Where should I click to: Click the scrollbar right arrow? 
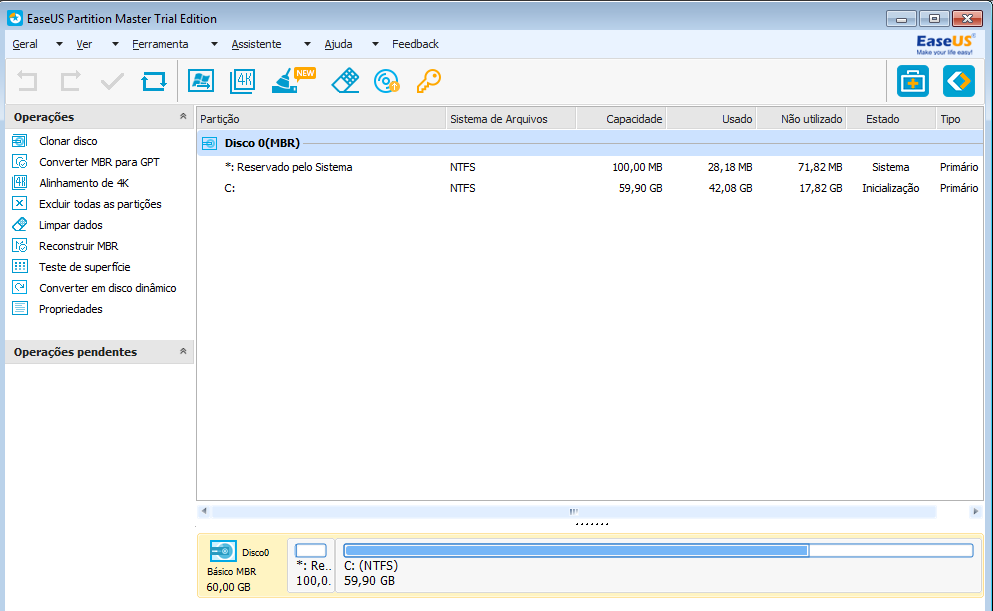point(976,511)
